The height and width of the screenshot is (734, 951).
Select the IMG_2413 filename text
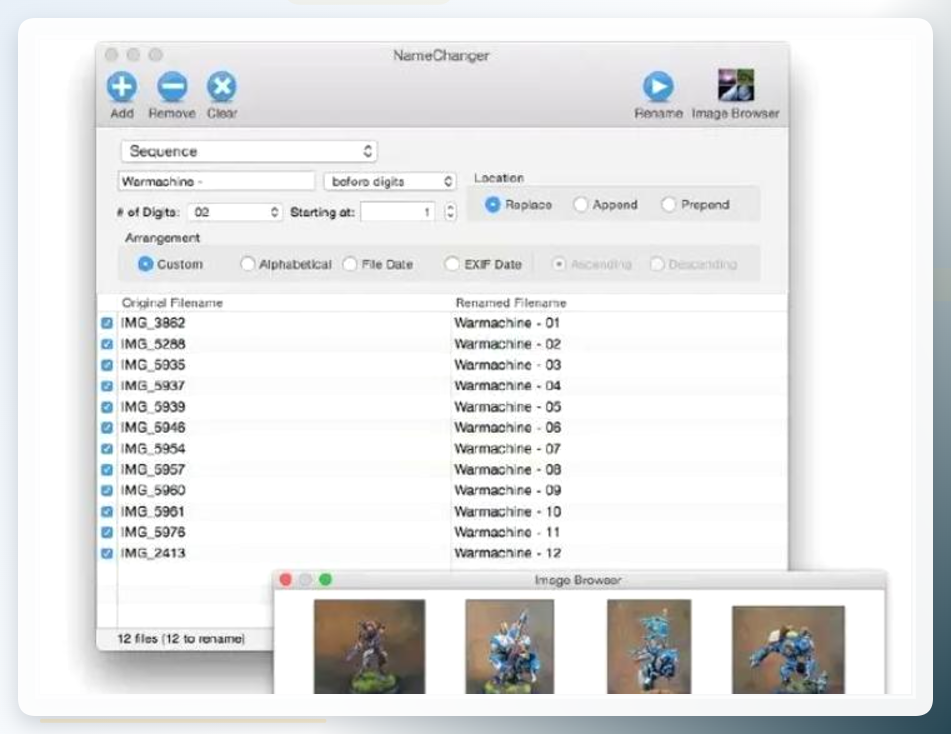pyautogui.click(x=153, y=553)
